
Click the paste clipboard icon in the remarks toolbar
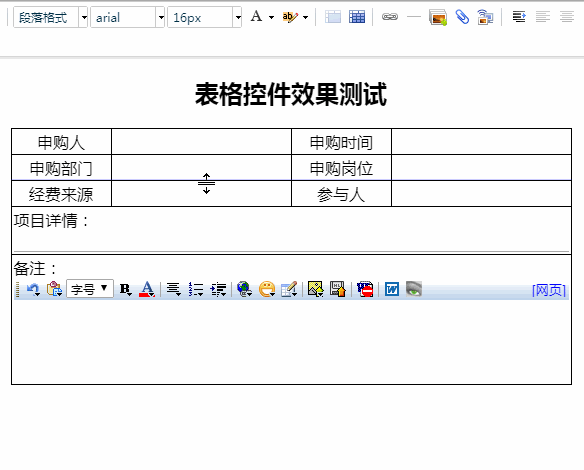pyautogui.click(x=54, y=289)
